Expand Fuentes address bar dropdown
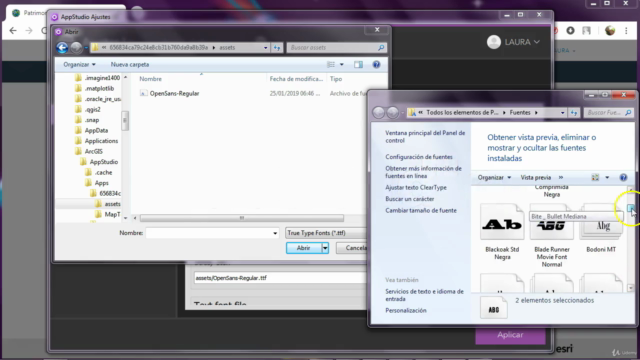Screen dimensions: 640x360 (562, 113)
